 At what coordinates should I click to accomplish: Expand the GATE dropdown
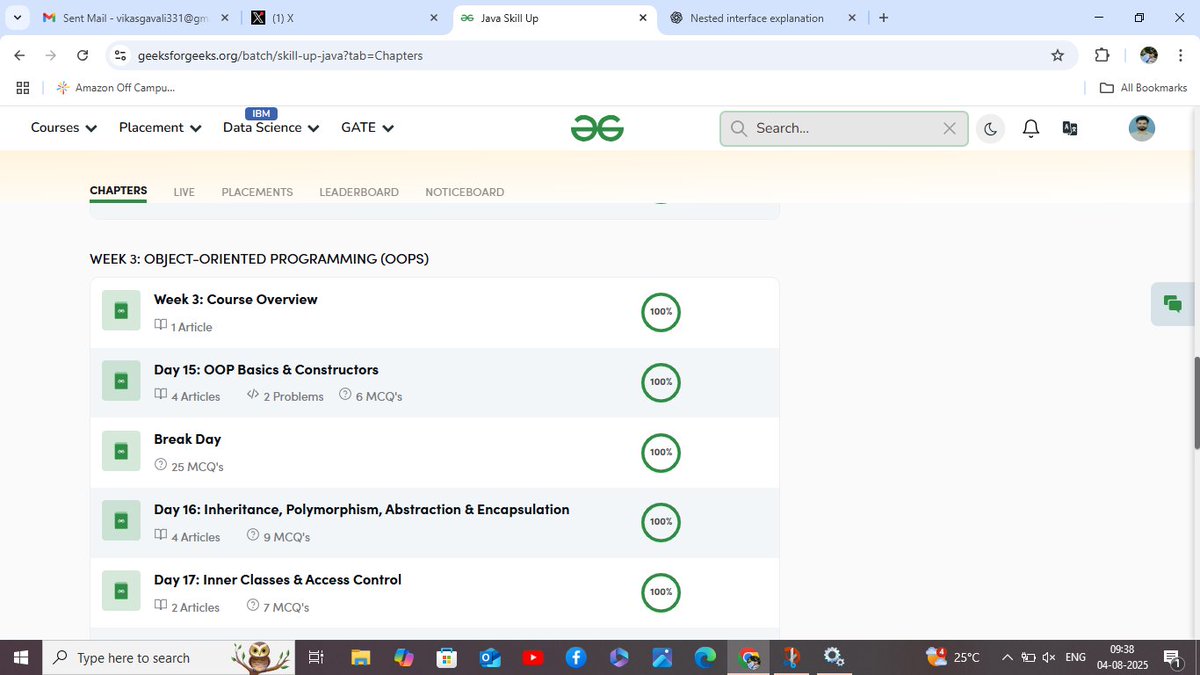pyautogui.click(x=368, y=128)
